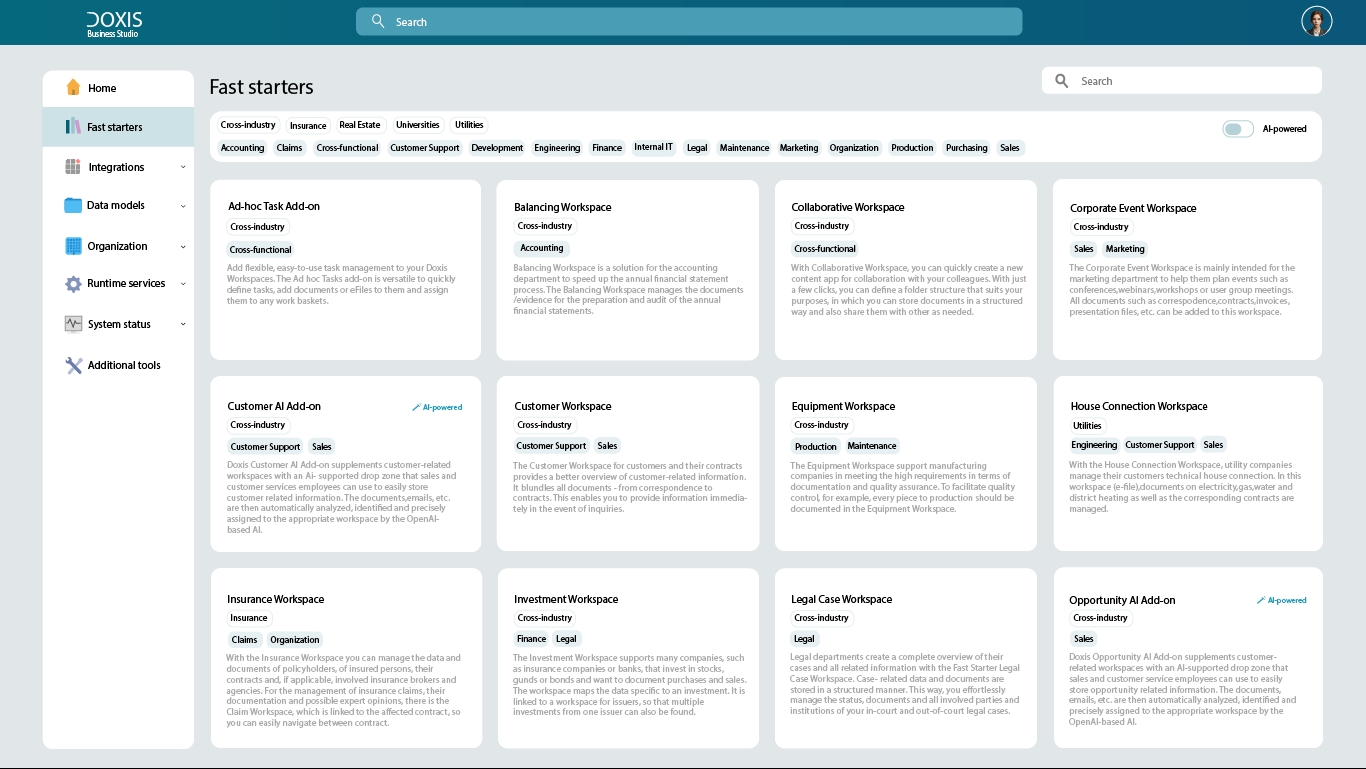Screen dimensions: 1366x769
Task: Select the Integrations grid icon
Action: [73, 167]
